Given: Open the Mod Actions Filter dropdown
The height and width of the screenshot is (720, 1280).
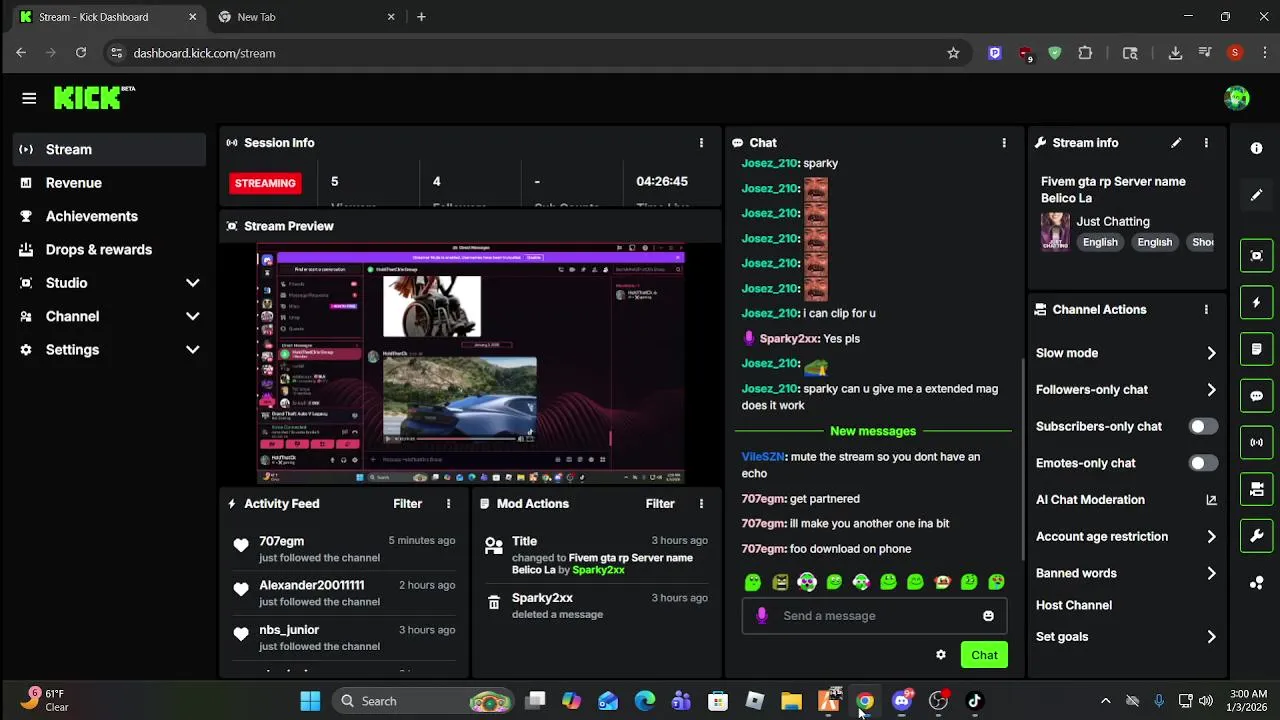Looking at the screenshot, I should (x=660, y=504).
